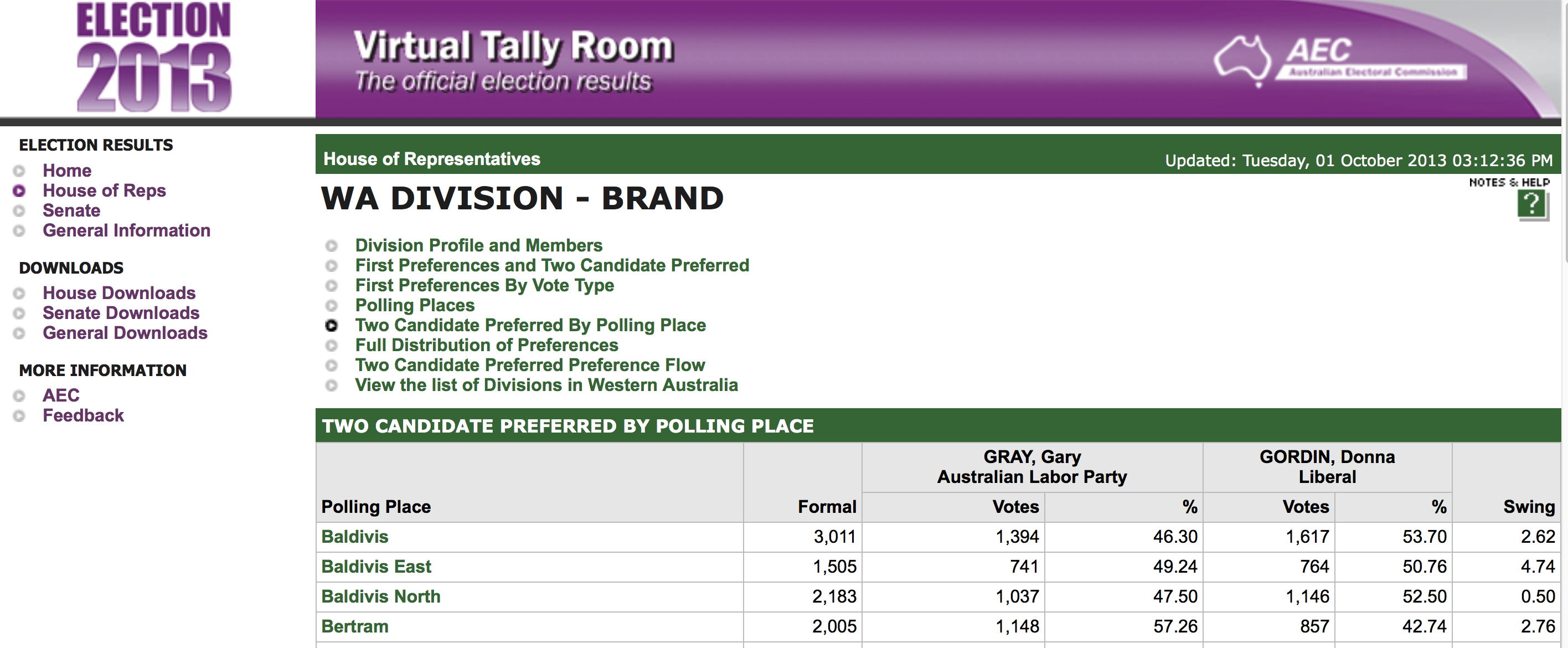
Task: Open the House Downloads page
Action: pyautogui.click(x=118, y=293)
